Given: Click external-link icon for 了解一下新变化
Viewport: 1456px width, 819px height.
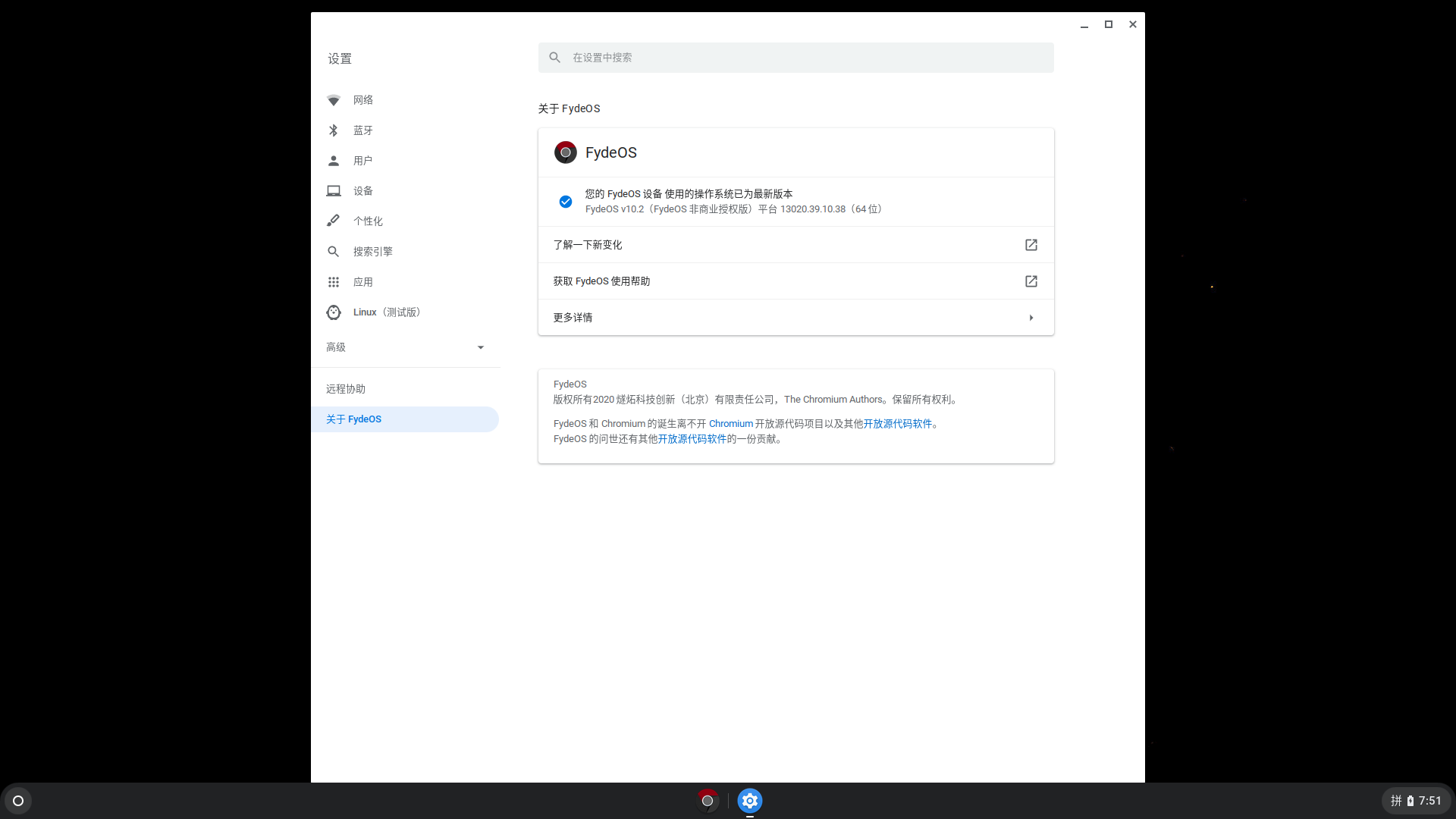Looking at the screenshot, I should click(x=1031, y=245).
